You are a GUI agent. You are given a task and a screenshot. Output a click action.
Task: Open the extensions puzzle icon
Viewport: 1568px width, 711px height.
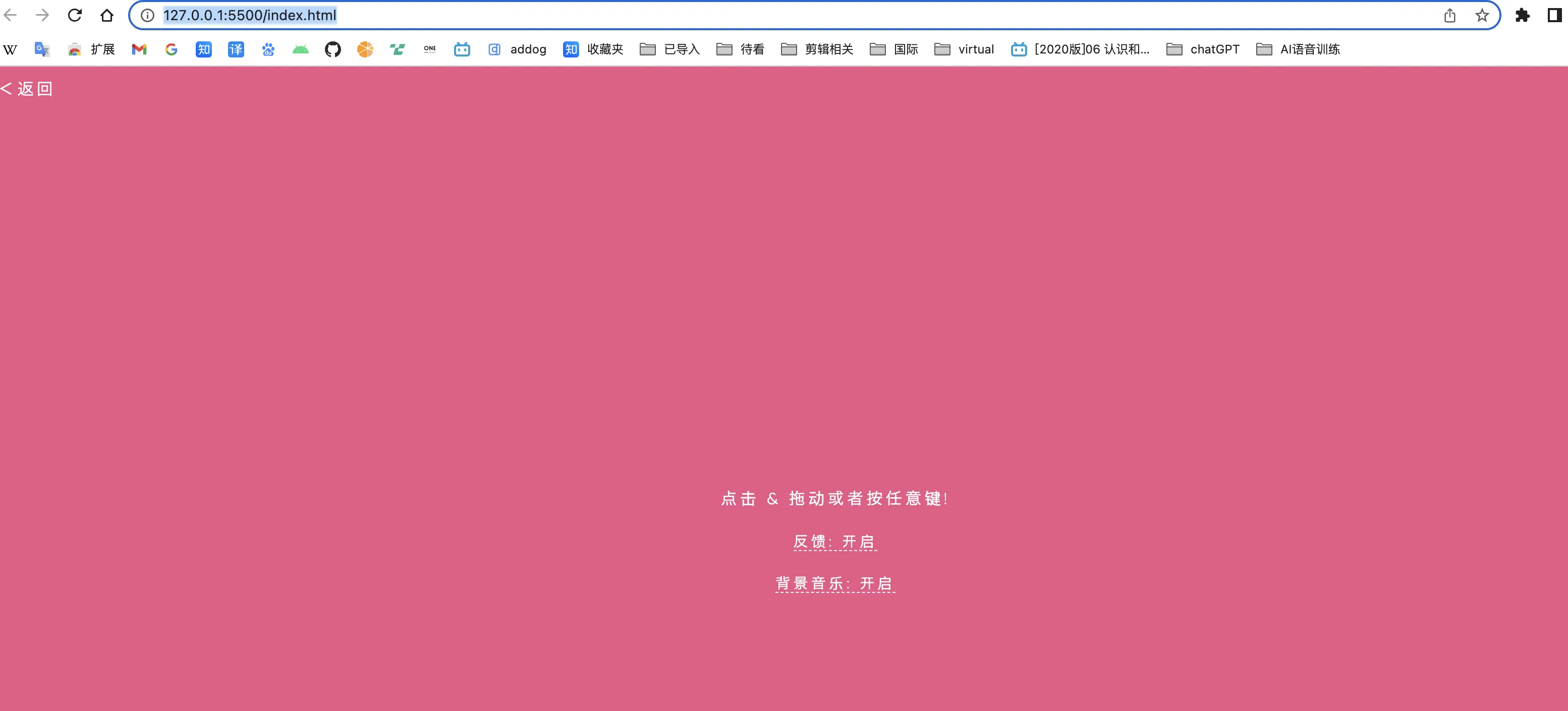coord(1523,15)
